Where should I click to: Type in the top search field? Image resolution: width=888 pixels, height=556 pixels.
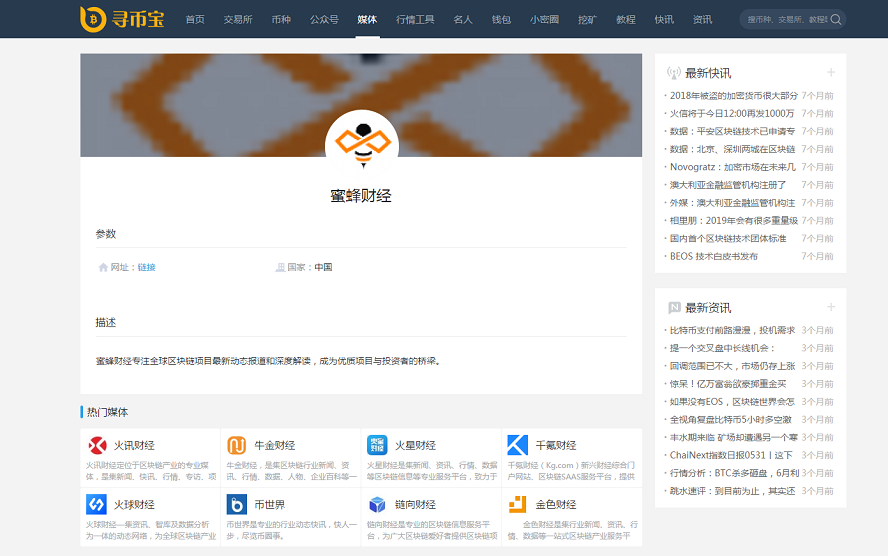pos(785,19)
